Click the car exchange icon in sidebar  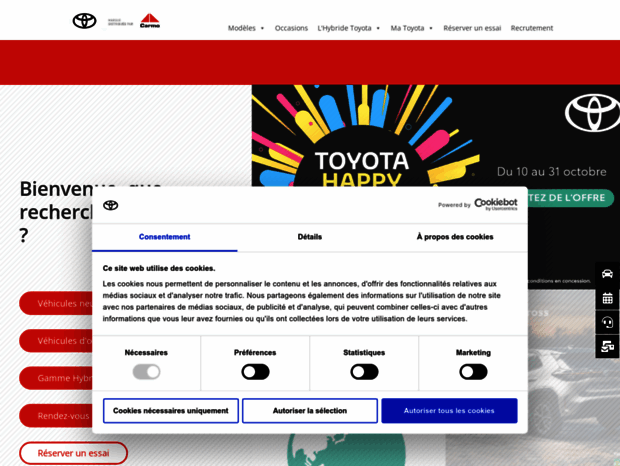pyautogui.click(x=607, y=347)
